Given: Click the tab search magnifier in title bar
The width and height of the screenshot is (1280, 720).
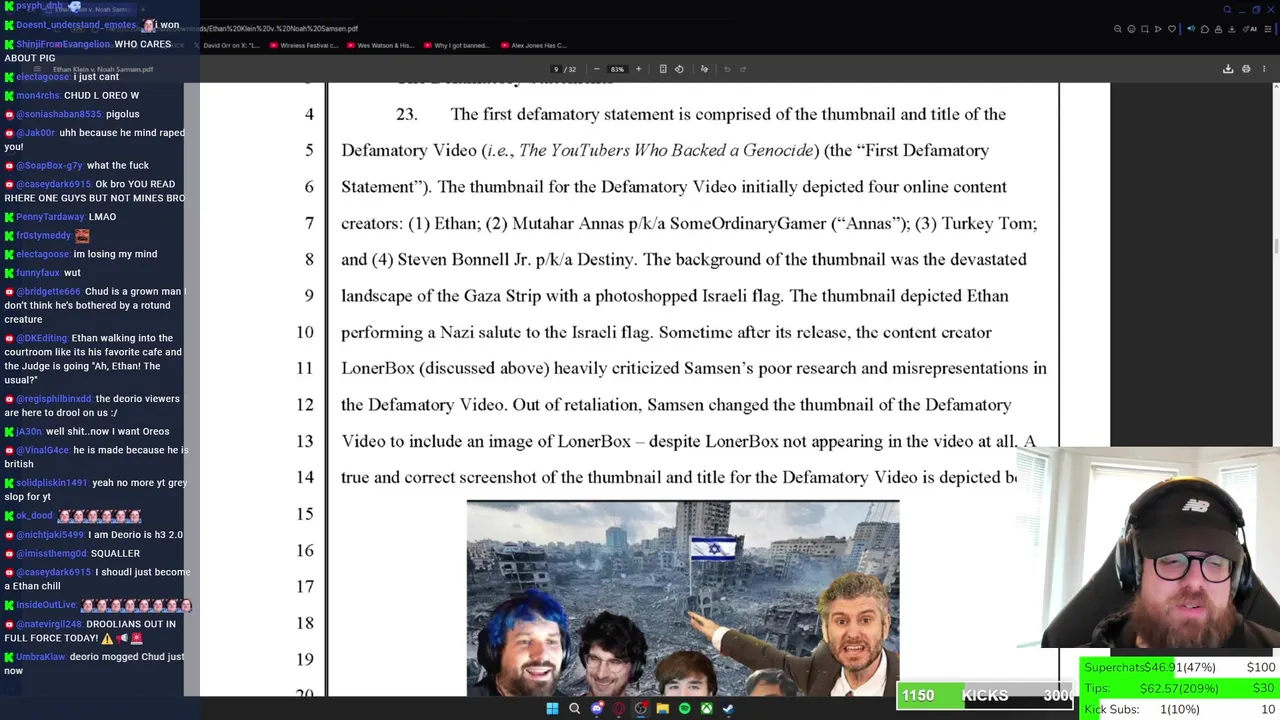Looking at the screenshot, I should tap(1227, 9).
